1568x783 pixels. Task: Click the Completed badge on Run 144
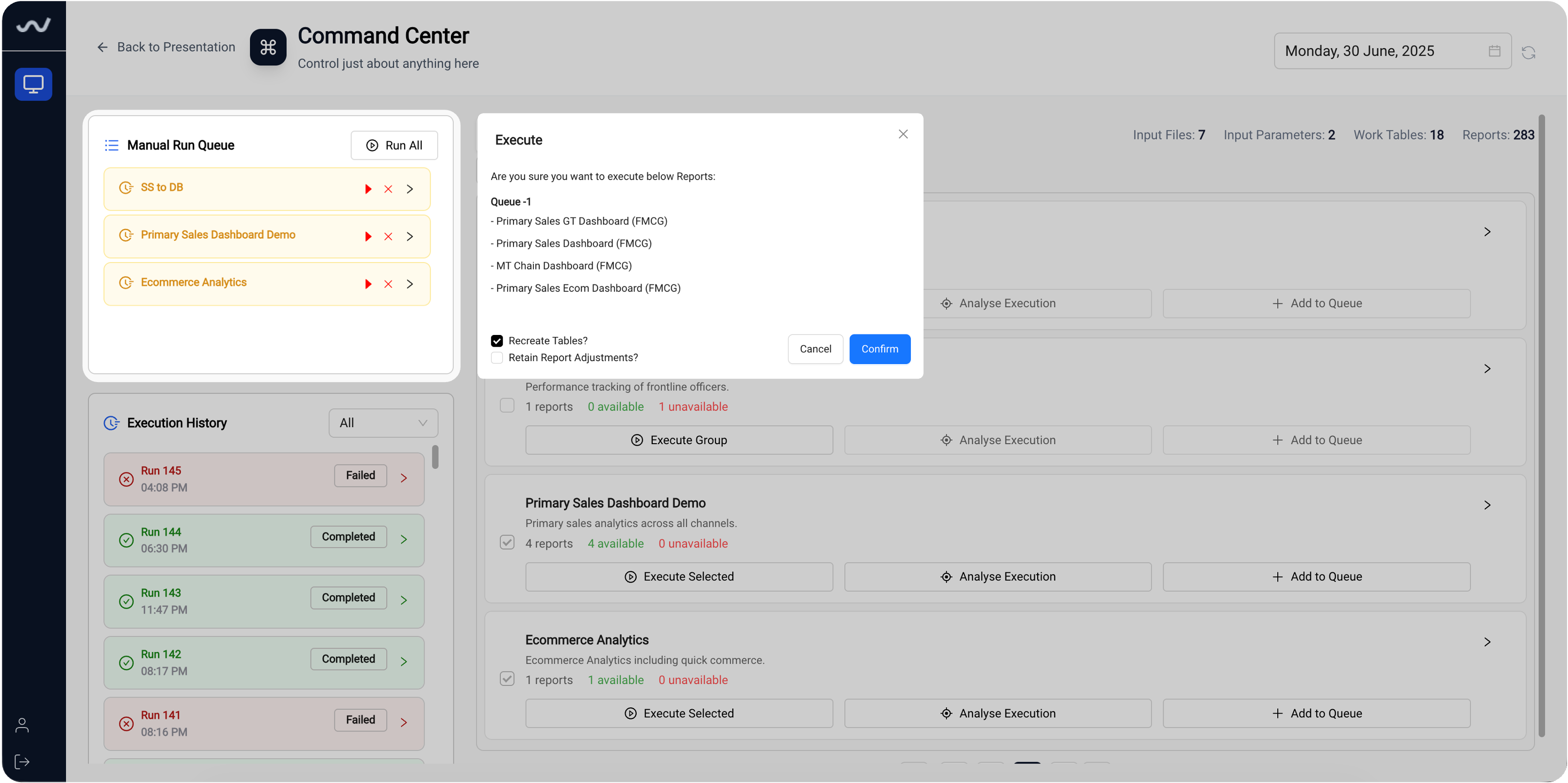(x=348, y=536)
